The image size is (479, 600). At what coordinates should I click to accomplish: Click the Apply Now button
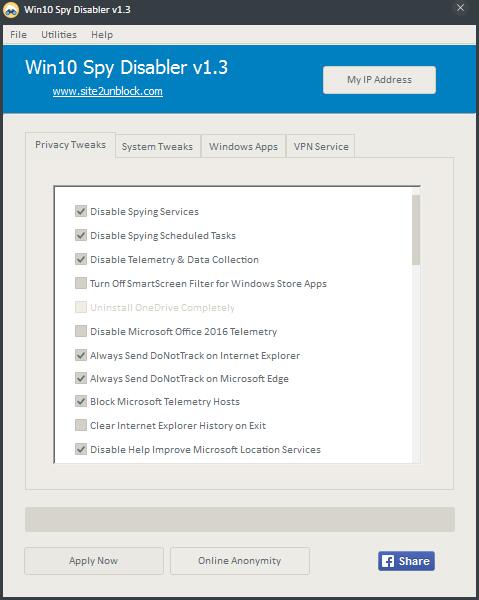click(94, 561)
